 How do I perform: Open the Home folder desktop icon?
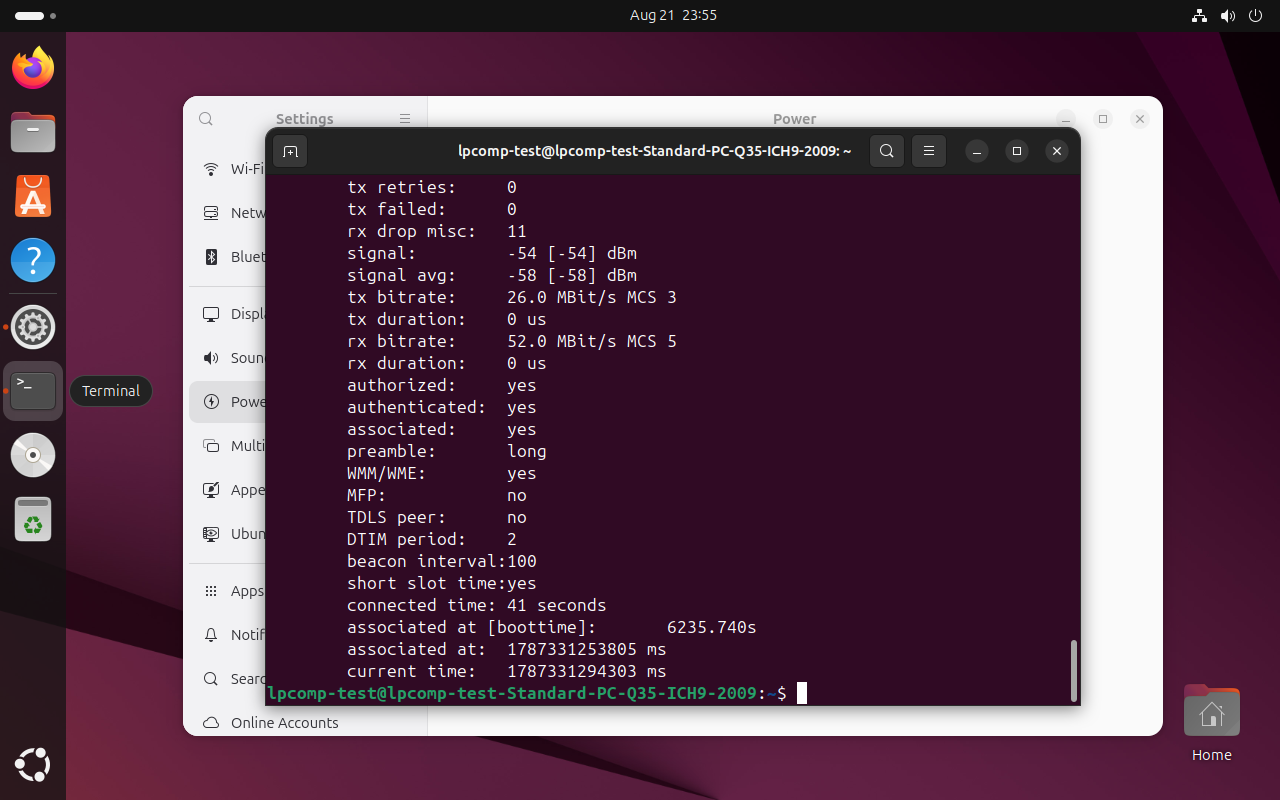pyautogui.click(x=1211, y=722)
